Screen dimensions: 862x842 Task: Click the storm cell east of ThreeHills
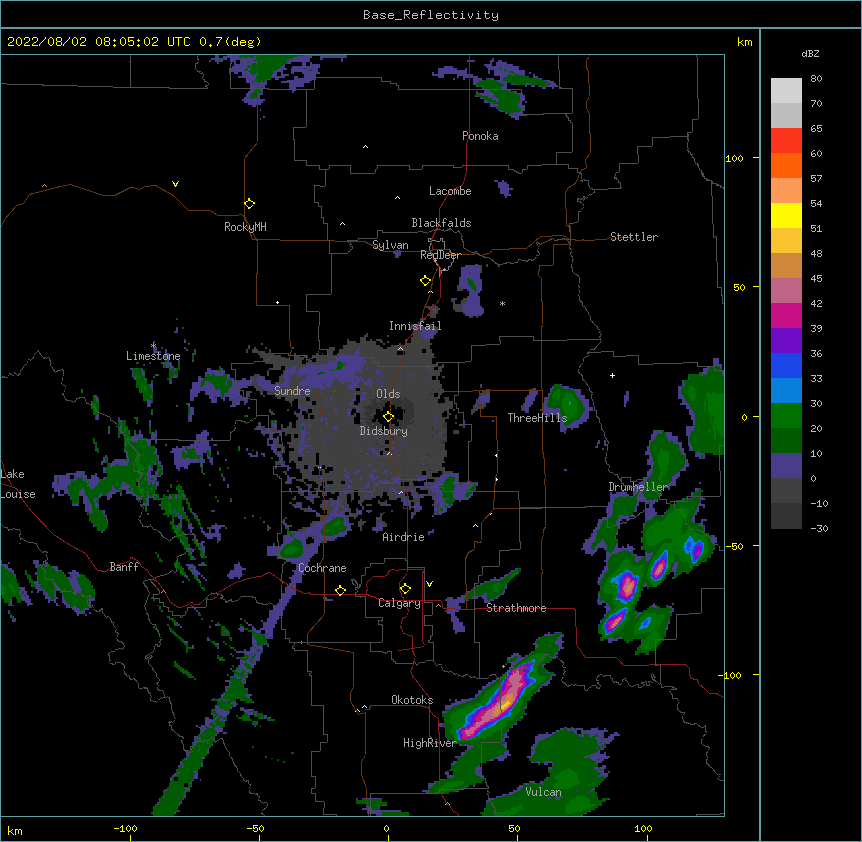568,405
